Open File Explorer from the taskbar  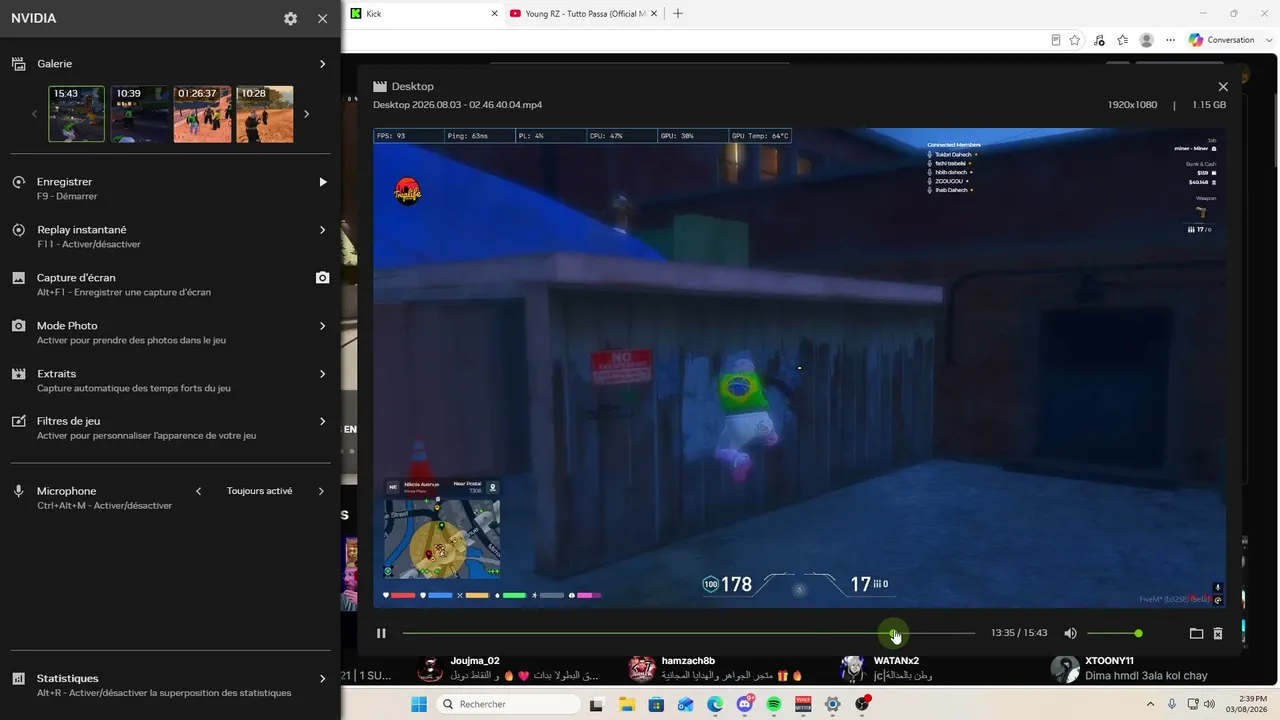pos(626,704)
